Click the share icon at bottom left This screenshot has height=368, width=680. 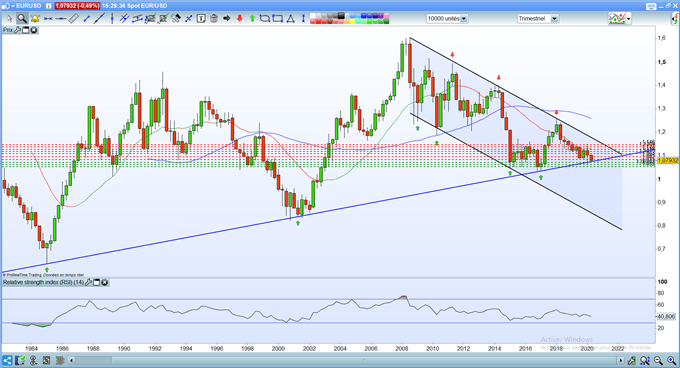tap(7, 360)
